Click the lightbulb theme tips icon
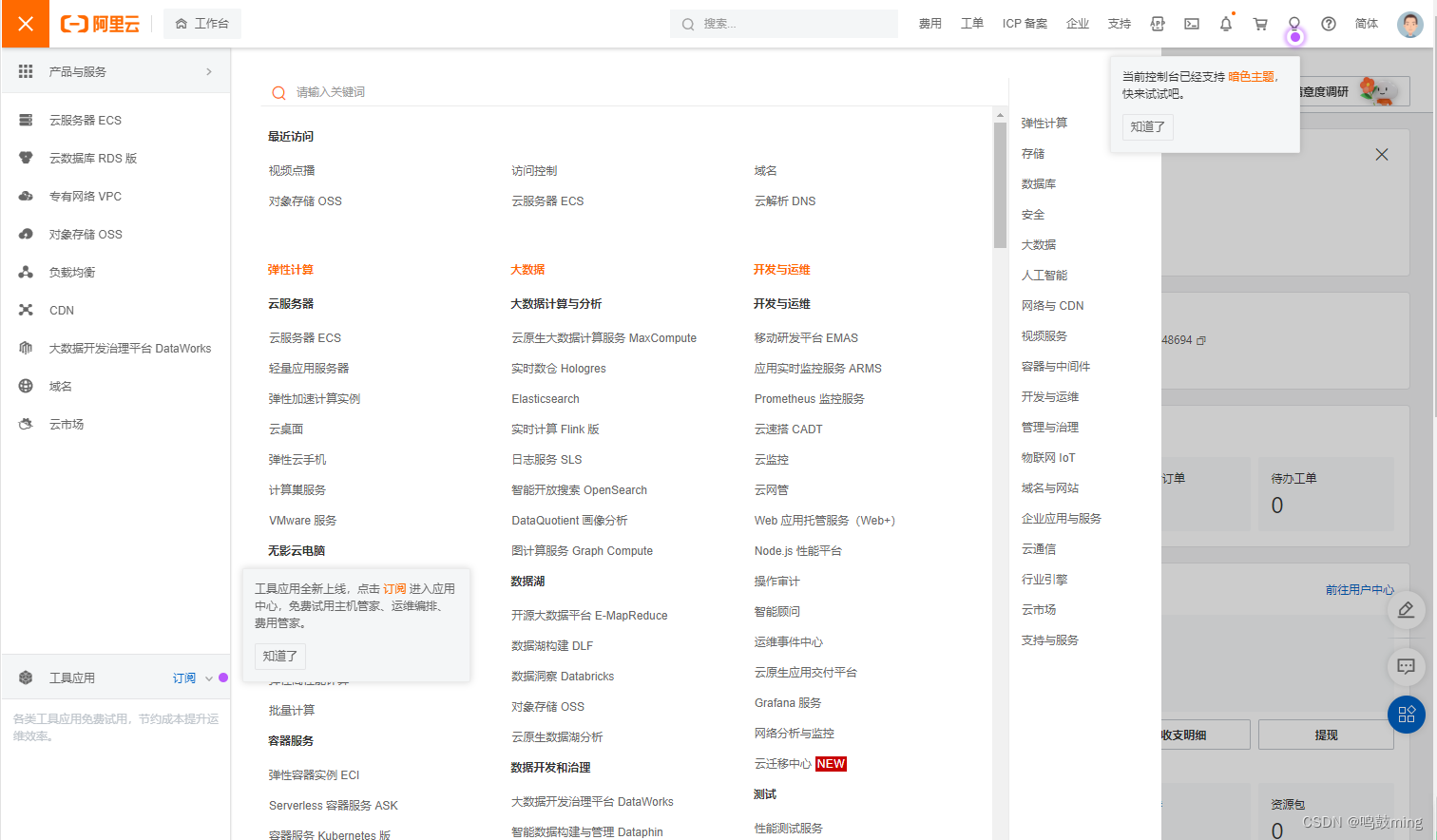The image size is (1437, 840). click(x=1294, y=24)
